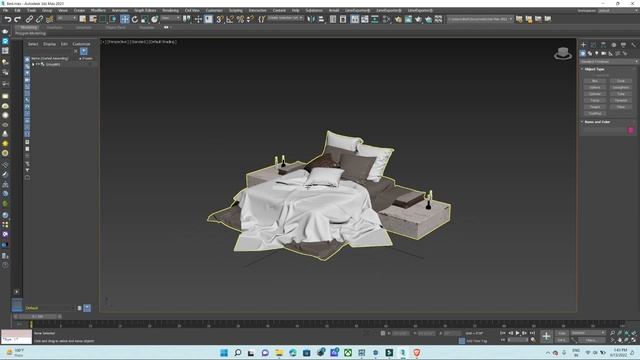Click the Play Animation button
The height and width of the screenshot is (360, 640).
(x=518, y=333)
